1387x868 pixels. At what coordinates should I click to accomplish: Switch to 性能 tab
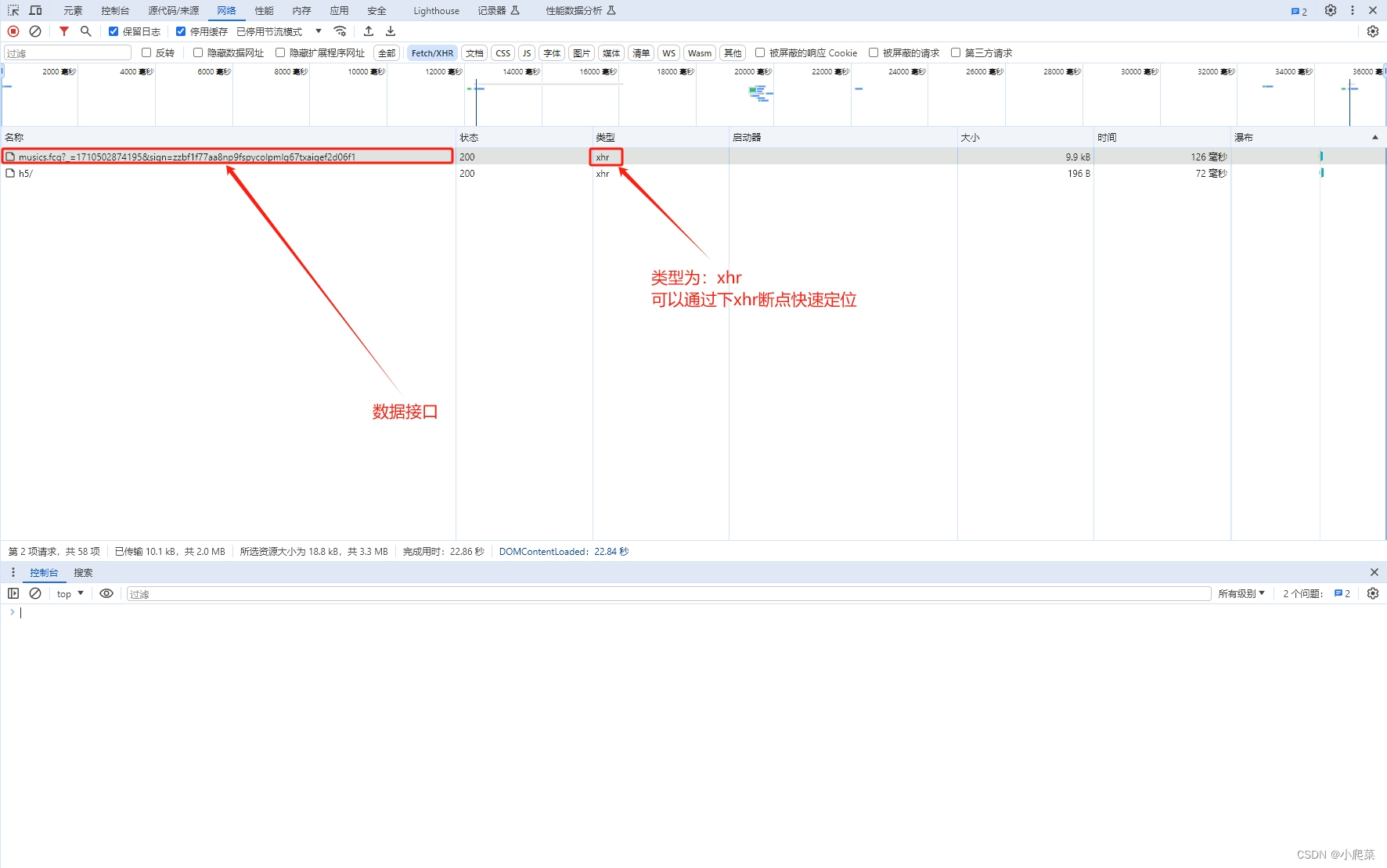pos(265,10)
